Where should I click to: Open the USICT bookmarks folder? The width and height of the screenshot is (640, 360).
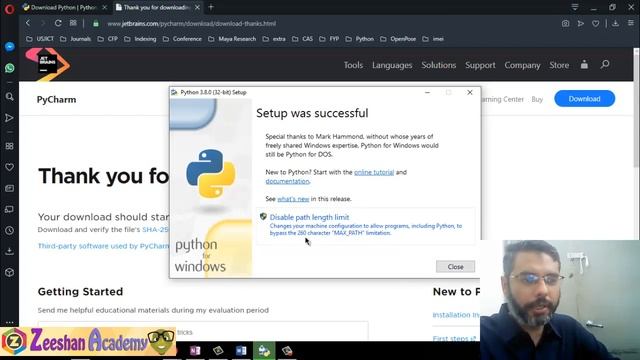[x=40, y=39]
